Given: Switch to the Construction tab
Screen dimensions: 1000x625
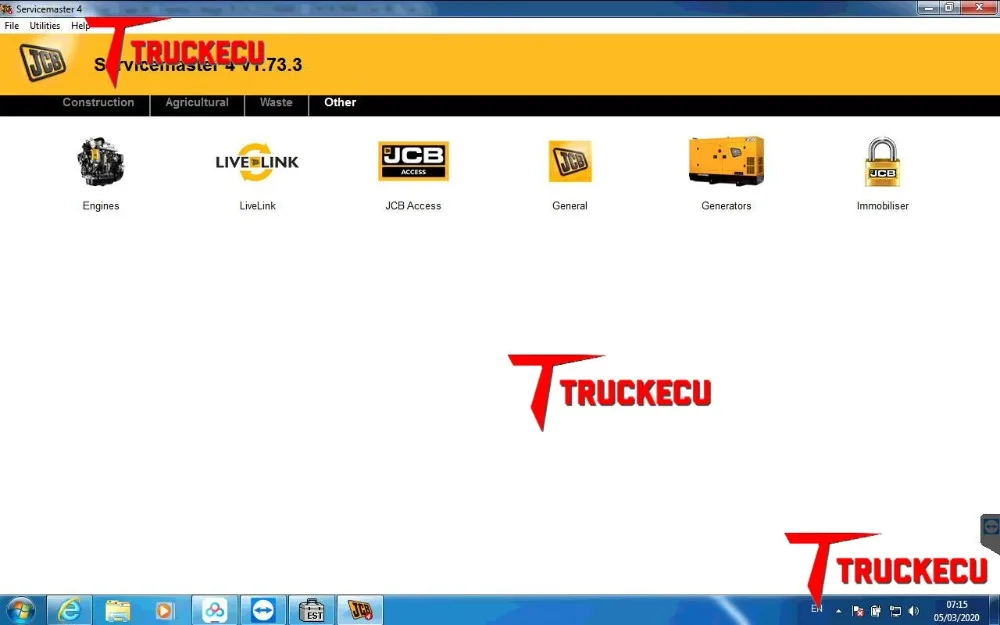Looking at the screenshot, I should tap(98, 103).
